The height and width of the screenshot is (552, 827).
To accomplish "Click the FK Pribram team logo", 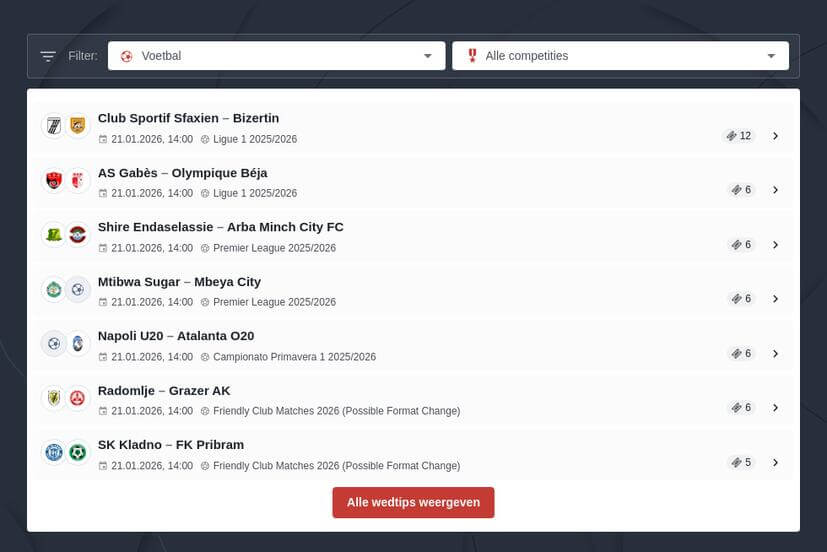I will pos(78,453).
